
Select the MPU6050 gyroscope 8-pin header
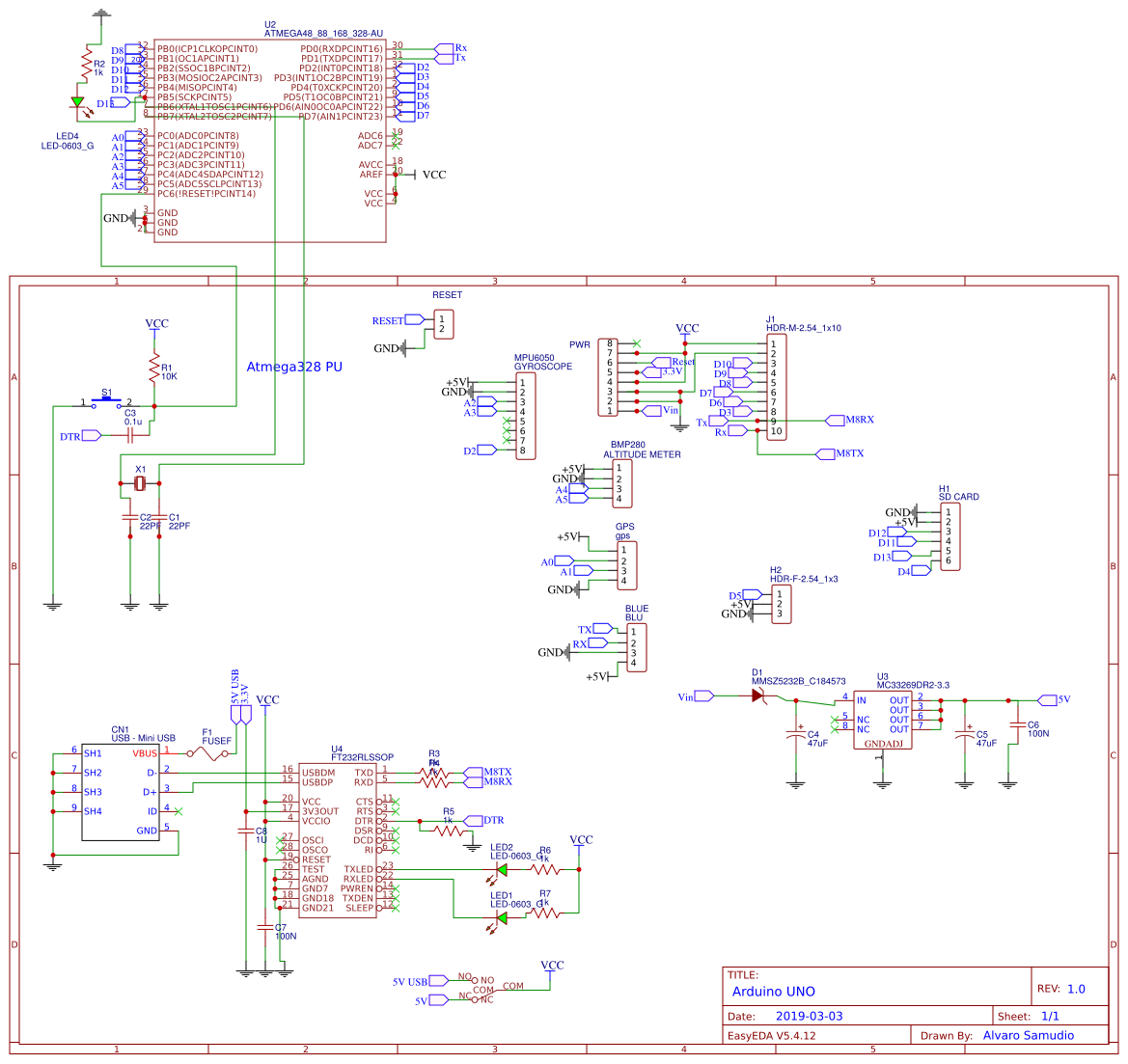pos(526,417)
